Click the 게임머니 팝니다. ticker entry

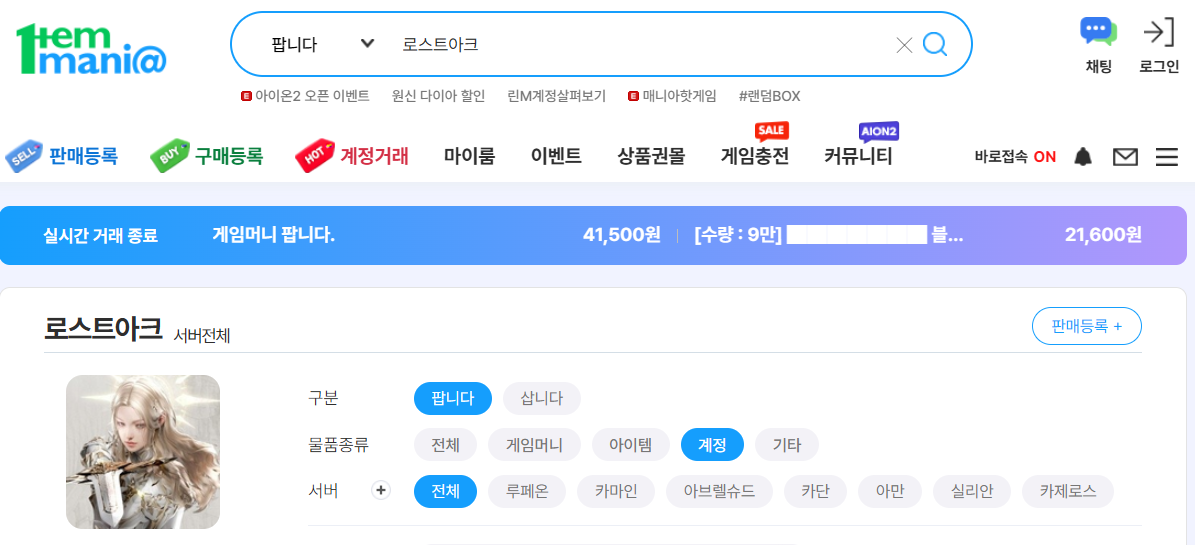click(x=274, y=235)
